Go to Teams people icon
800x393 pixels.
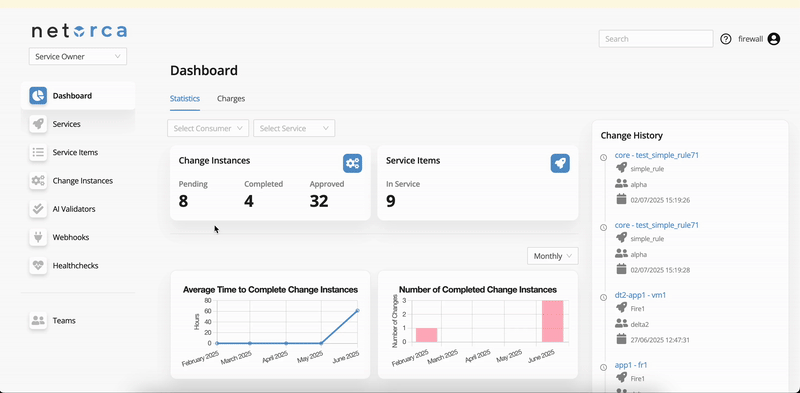[38, 321]
